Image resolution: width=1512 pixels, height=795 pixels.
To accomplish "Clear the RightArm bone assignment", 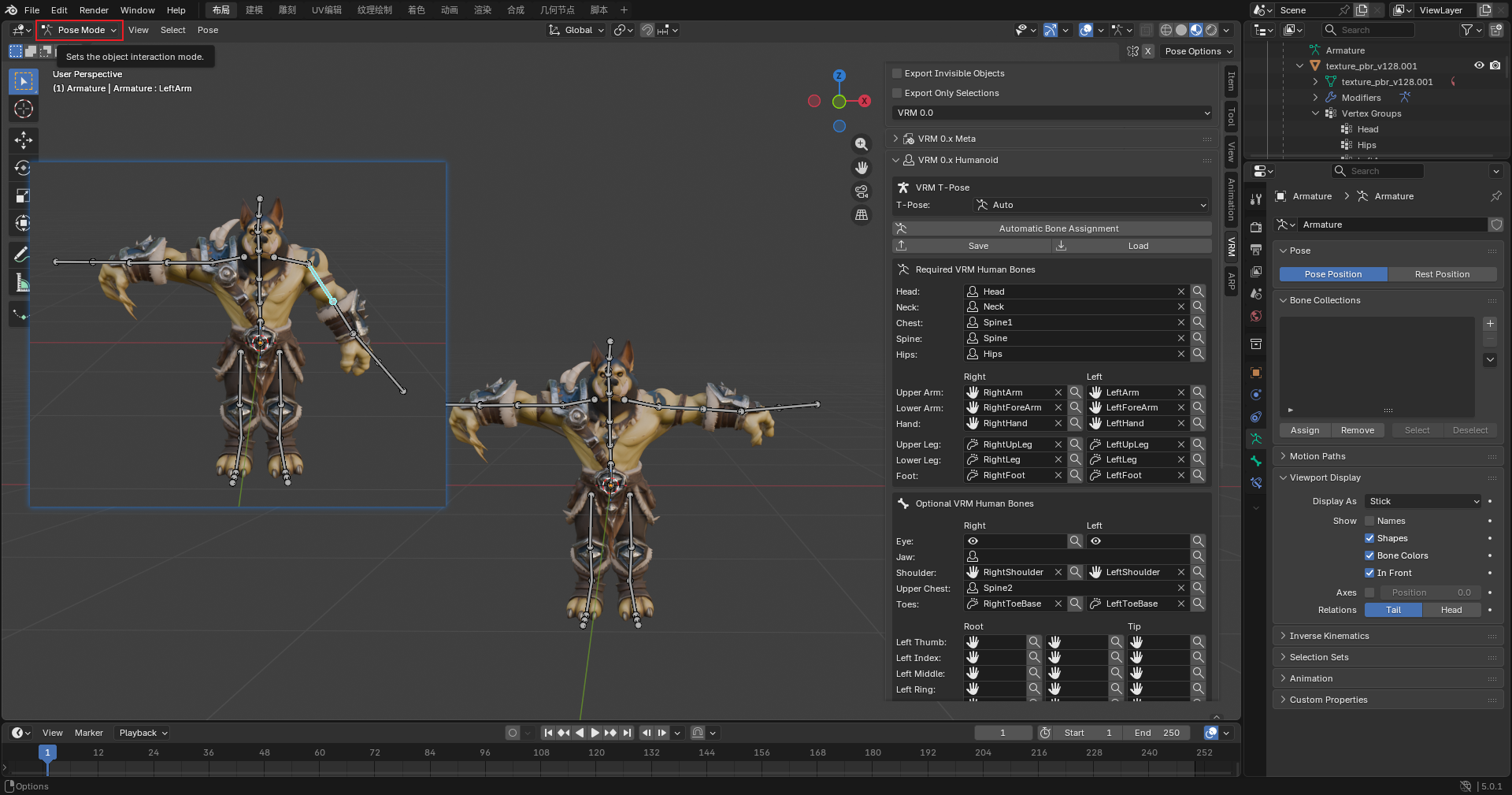I will 1058,392.
